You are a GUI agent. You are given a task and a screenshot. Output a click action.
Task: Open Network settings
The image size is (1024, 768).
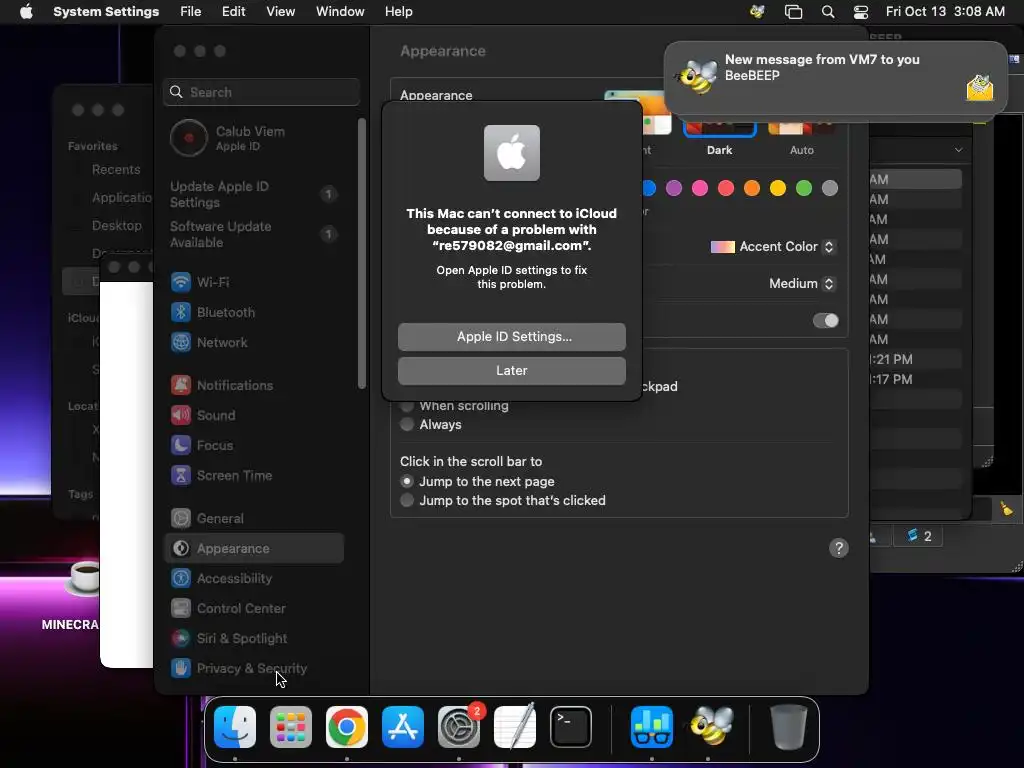click(255, 342)
